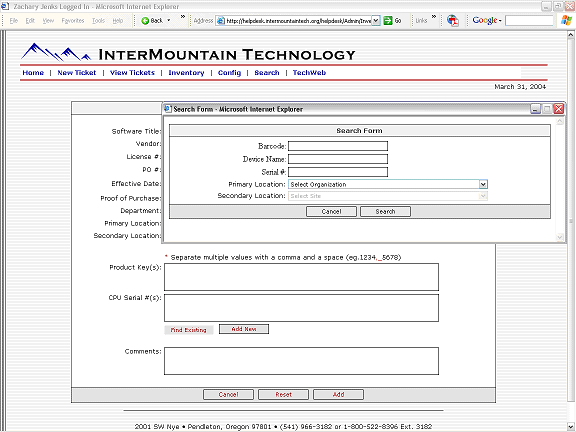Click the PDF toolbar icon beside Links
This screenshot has height=432, width=576.
click(x=453, y=21)
